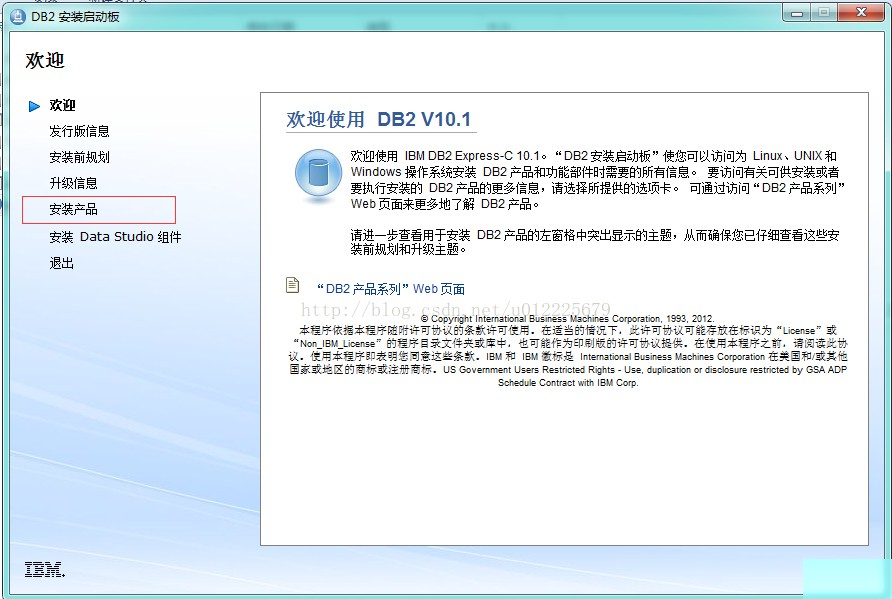The height and width of the screenshot is (599, 892).
Task: Open the "DB2 产品系列" Web 页面 link
Action: 391,289
